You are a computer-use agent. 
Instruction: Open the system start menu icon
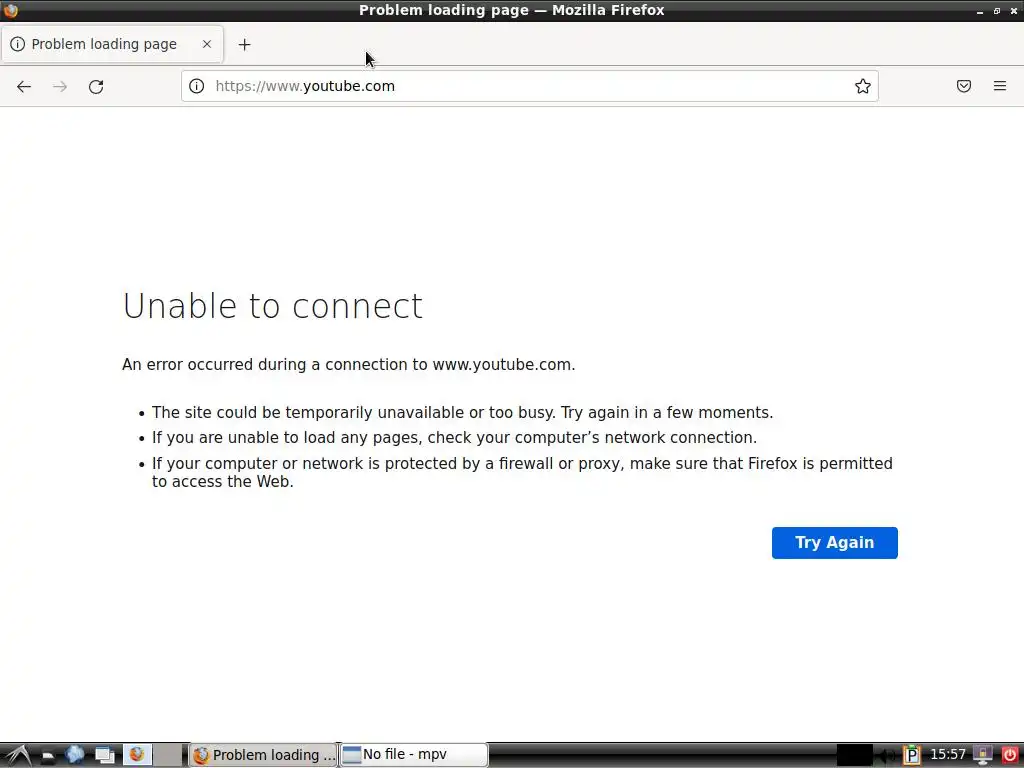tap(17, 756)
